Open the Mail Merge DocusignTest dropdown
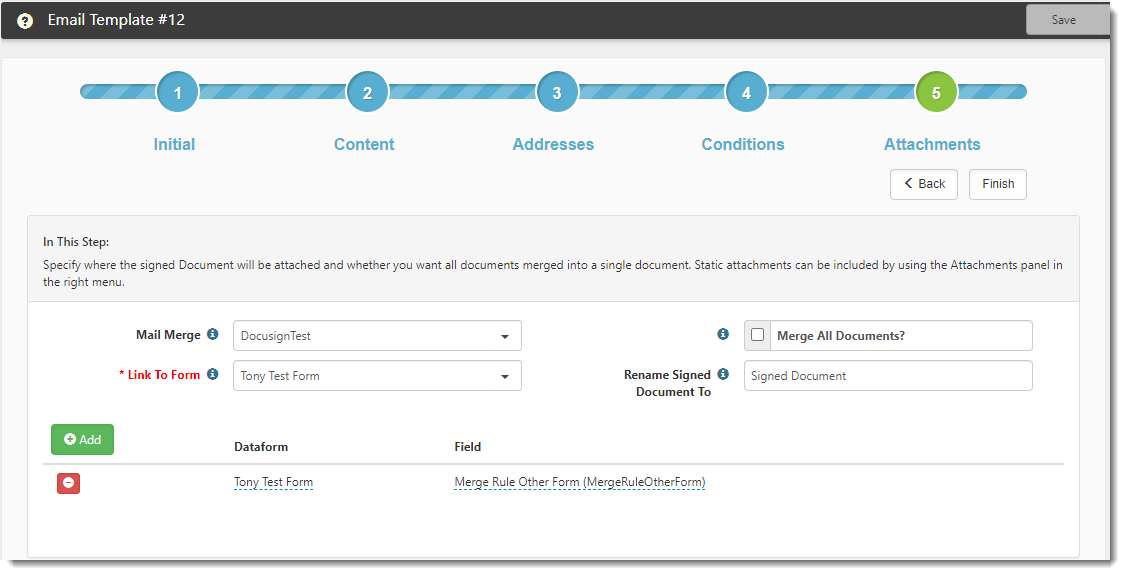The width and height of the screenshot is (1125, 575). [x=377, y=336]
